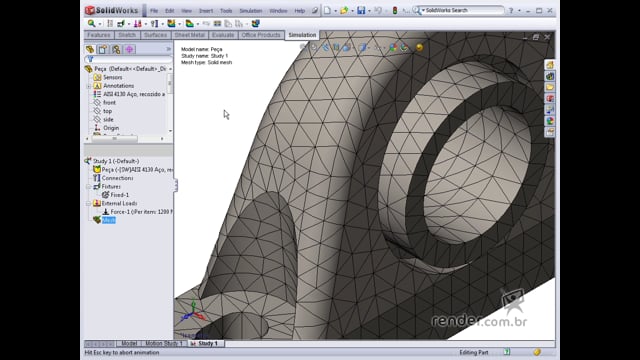The height and width of the screenshot is (360, 640).
Task: Click the Study Advisor magnifier icon
Action: point(91,24)
